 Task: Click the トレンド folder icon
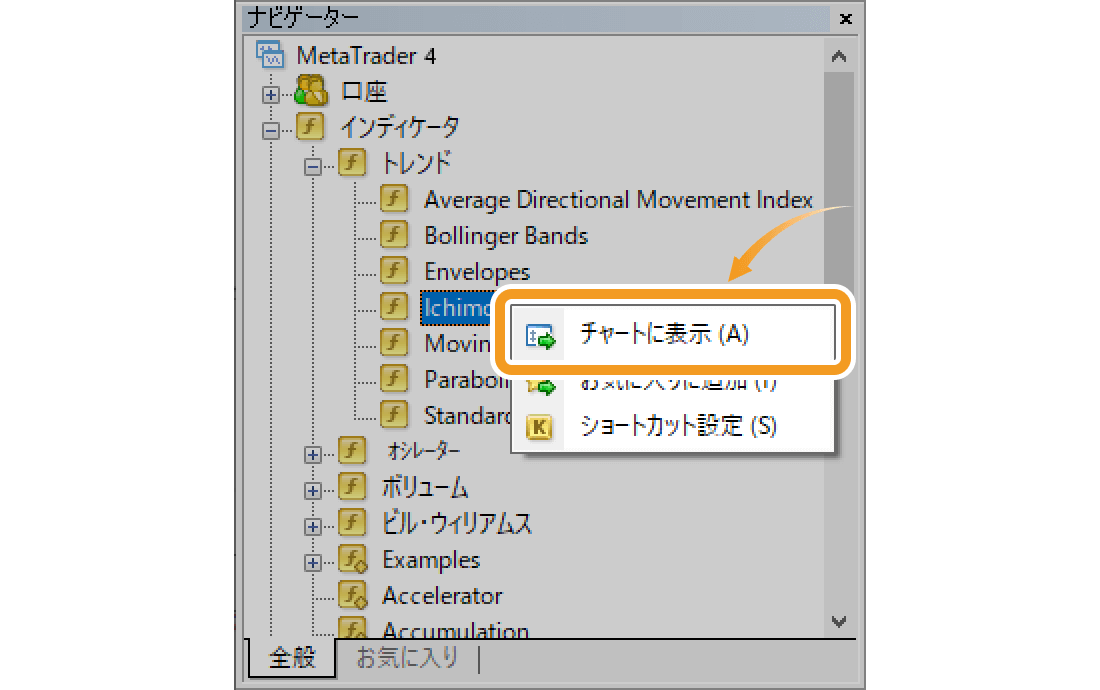pyautogui.click(x=352, y=162)
